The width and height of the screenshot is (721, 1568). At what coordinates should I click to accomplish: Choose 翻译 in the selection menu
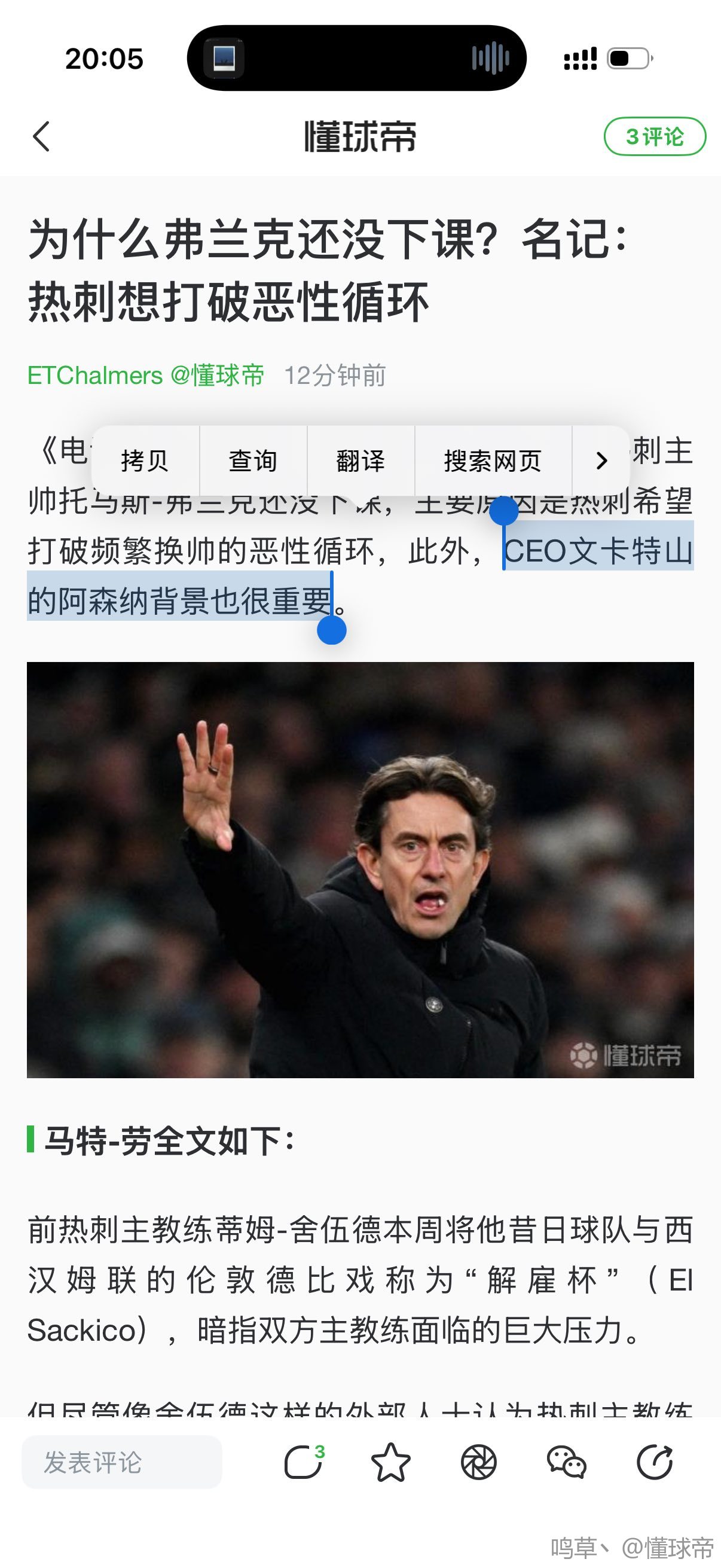361,461
